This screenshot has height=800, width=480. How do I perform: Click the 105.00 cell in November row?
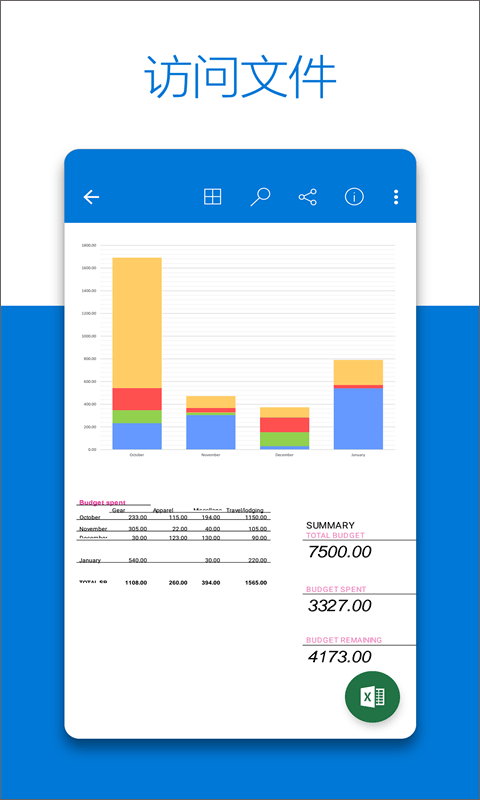257,529
